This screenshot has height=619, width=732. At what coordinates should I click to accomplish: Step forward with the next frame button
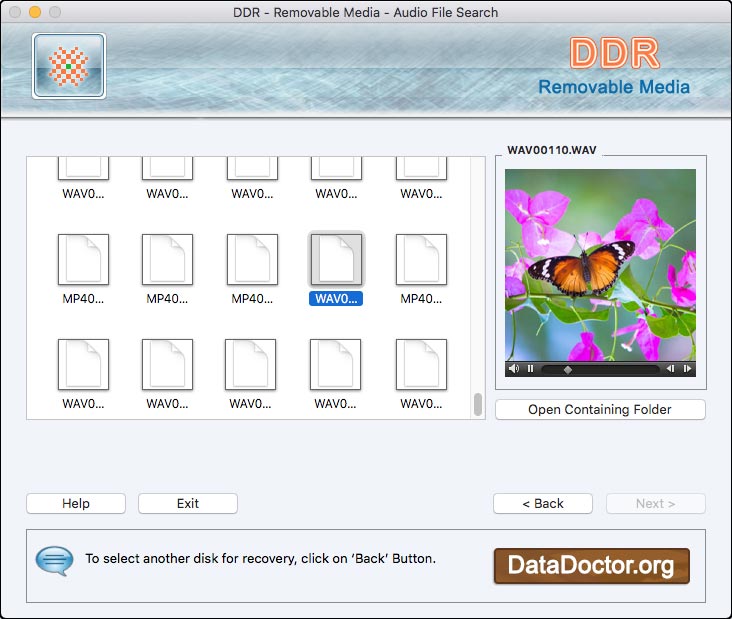(x=687, y=369)
